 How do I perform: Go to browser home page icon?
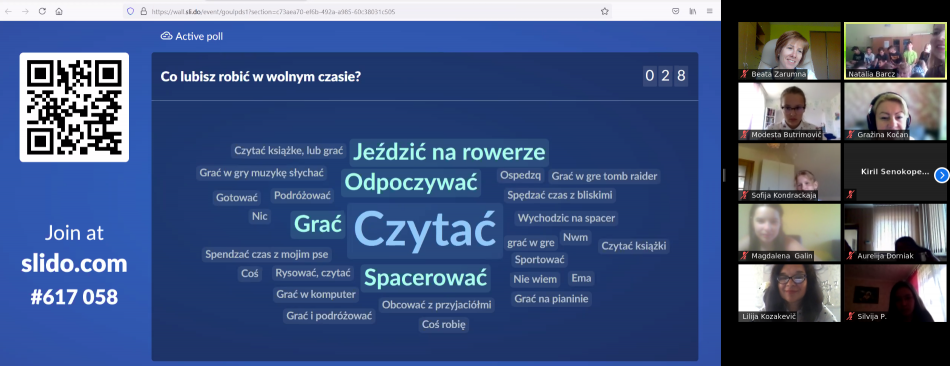coord(59,11)
